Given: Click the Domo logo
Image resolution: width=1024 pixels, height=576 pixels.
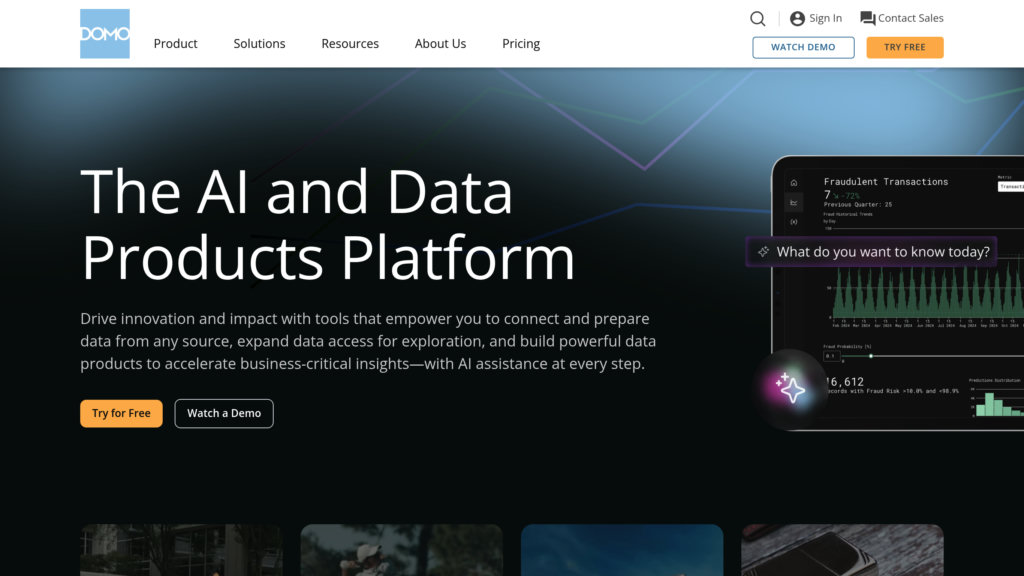Looking at the screenshot, I should (x=105, y=34).
